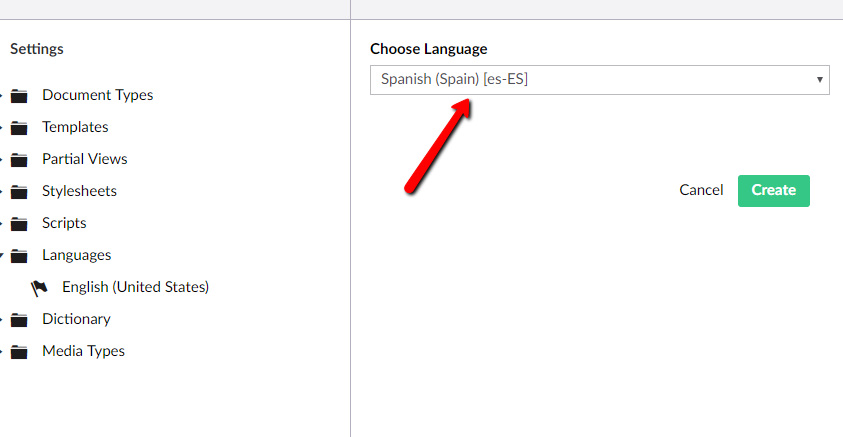Click the green Create button

click(774, 190)
